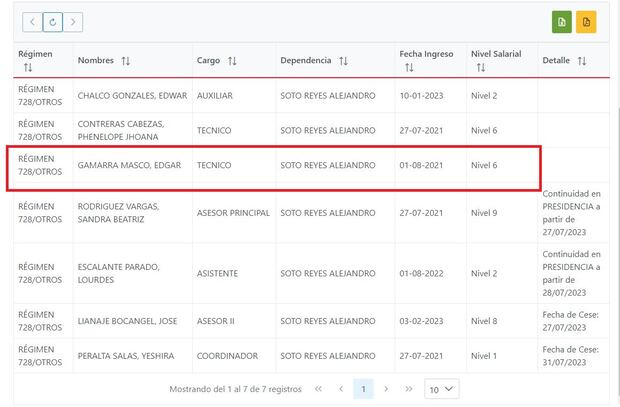Sort table by Régimen column arrows
The image size is (620, 407).
[28, 68]
